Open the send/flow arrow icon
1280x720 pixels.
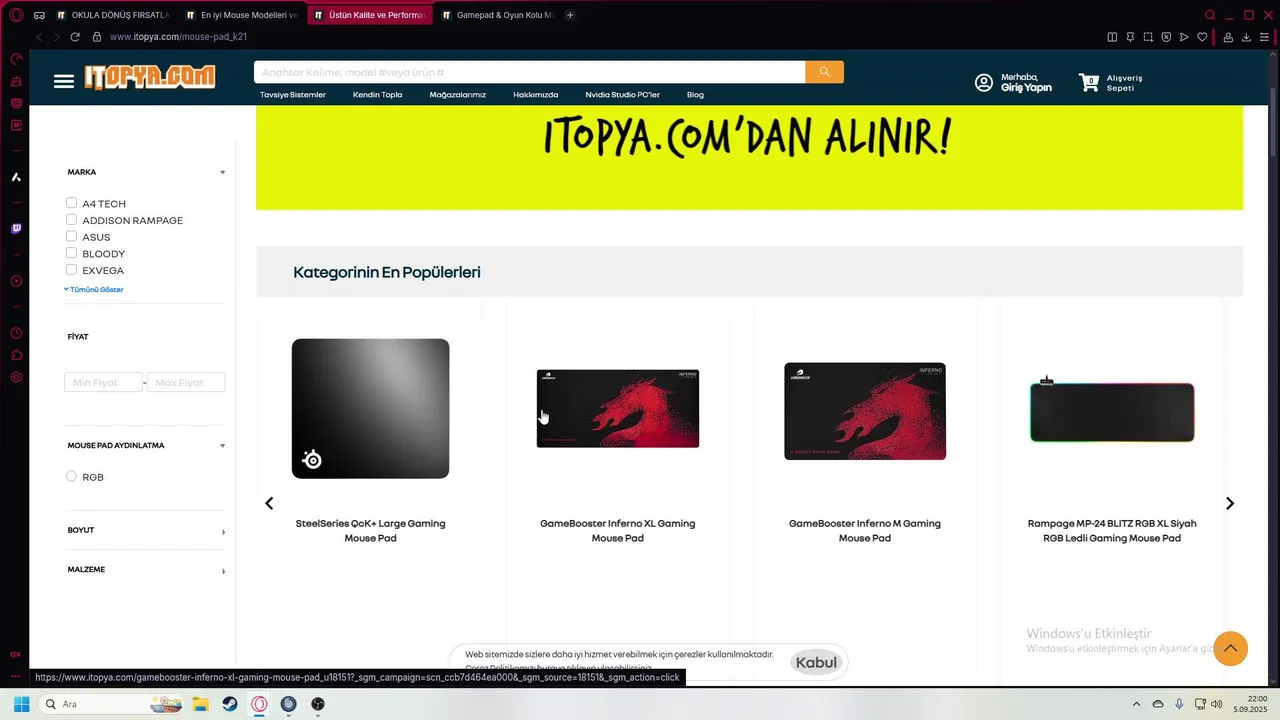pos(1184,37)
